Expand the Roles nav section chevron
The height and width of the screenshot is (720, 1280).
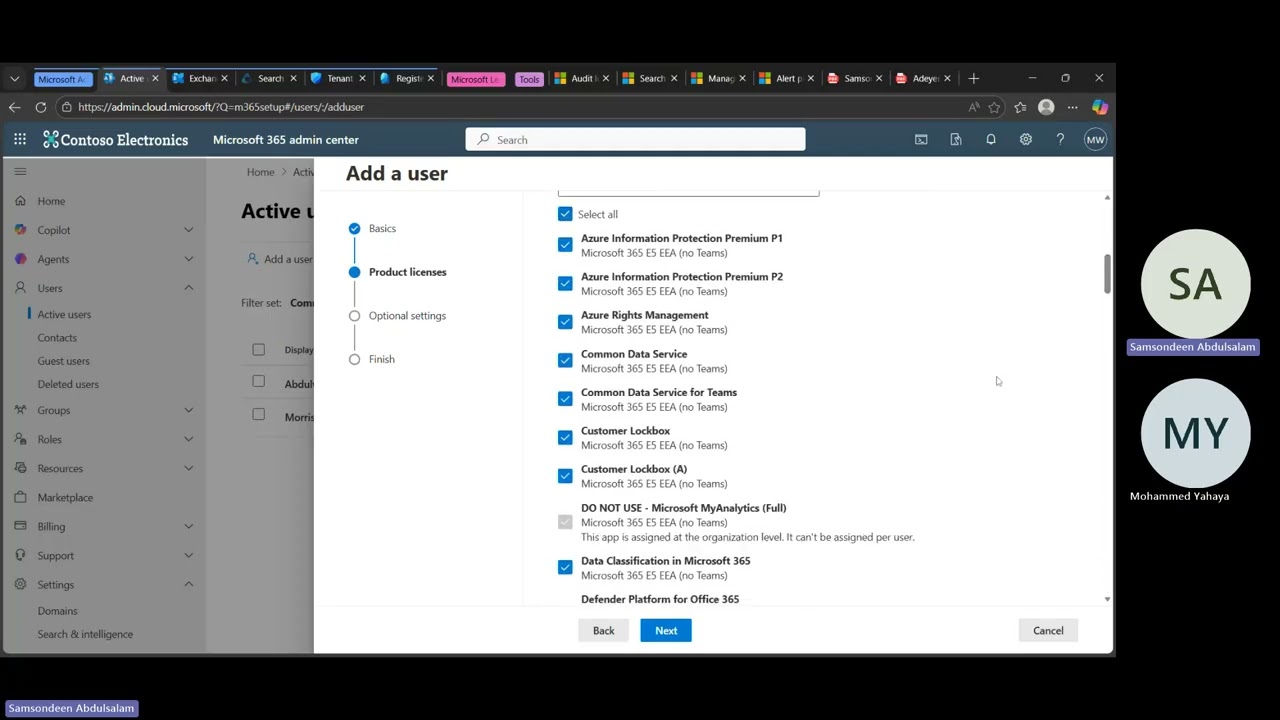pyautogui.click(x=188, y=439)
